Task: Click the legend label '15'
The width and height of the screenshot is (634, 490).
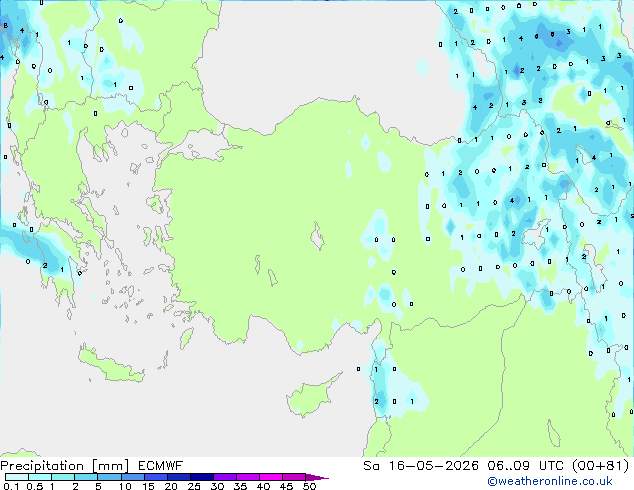Action: (148, 486)
